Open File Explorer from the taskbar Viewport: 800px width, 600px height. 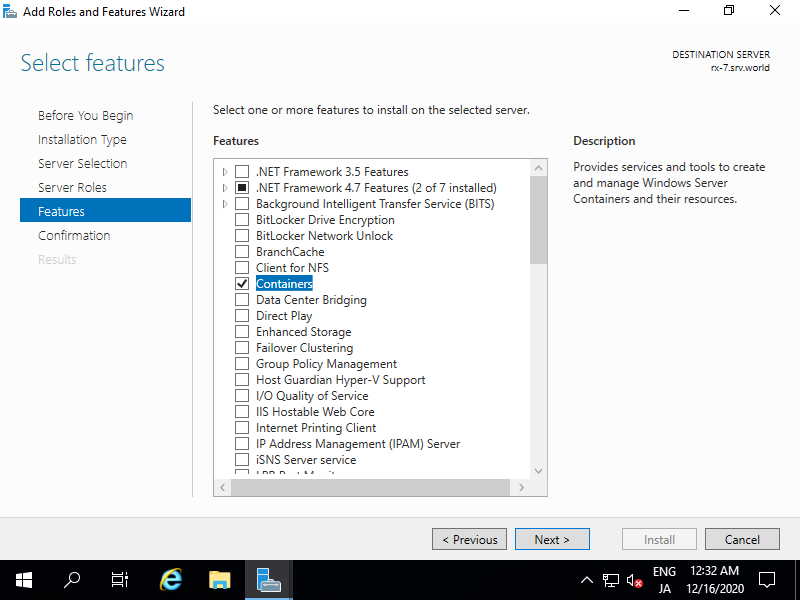219,580
